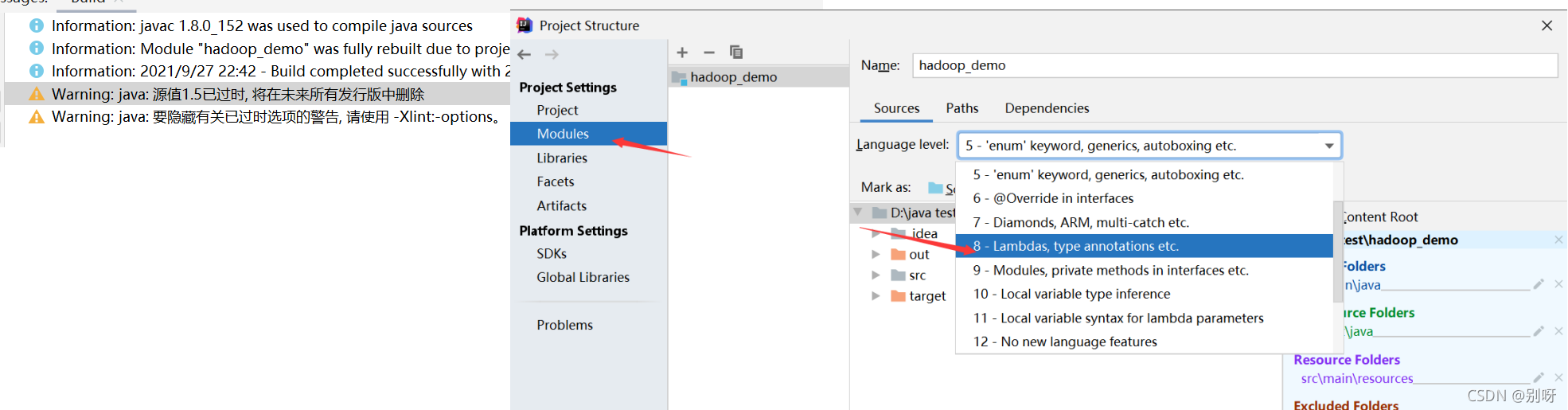Switch to the Dependencies tab
Screen dimensions: 1568x410
1047,108
